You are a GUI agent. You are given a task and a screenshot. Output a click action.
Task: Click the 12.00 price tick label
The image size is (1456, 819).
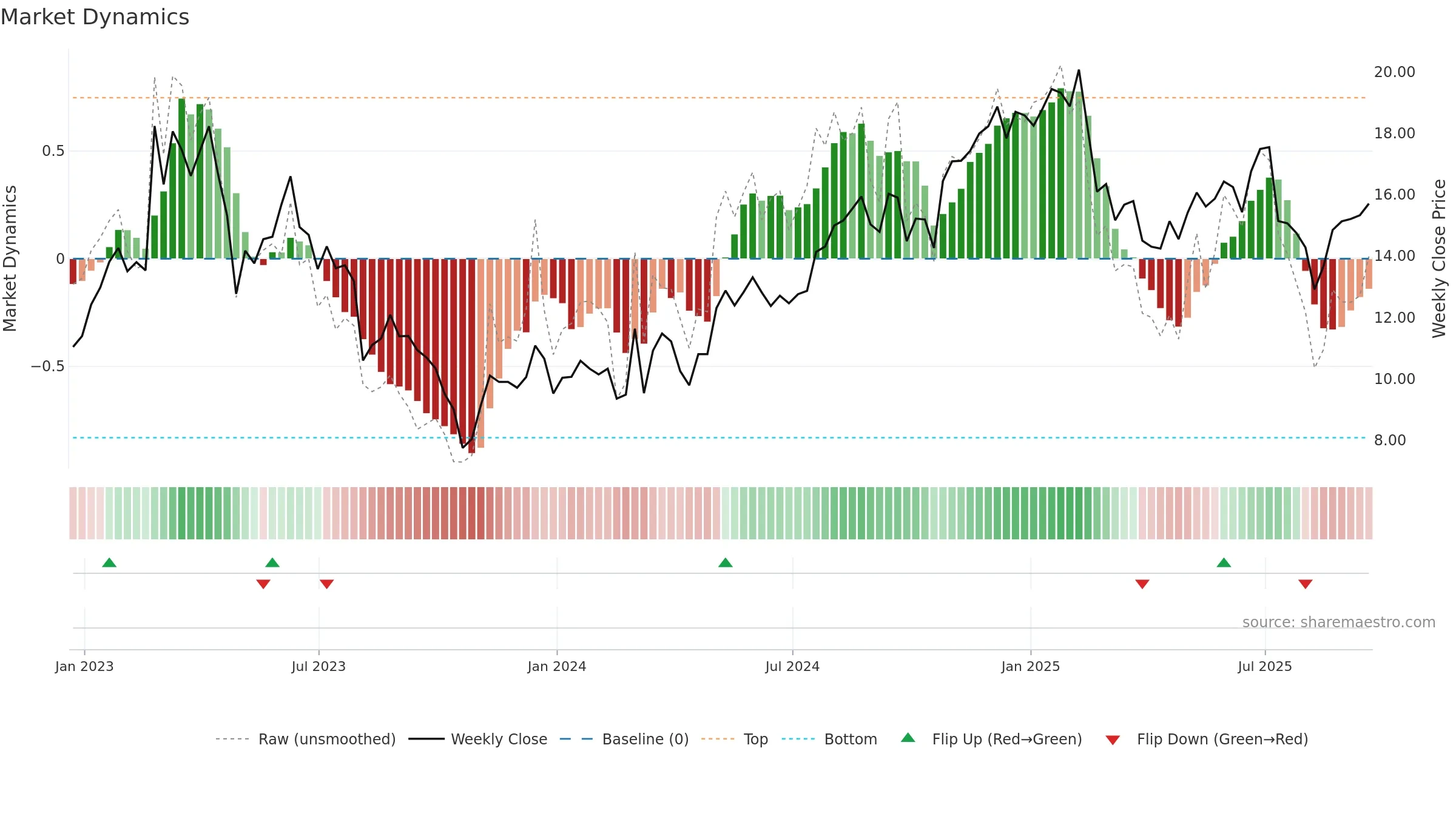click(x=1395, y=318)
